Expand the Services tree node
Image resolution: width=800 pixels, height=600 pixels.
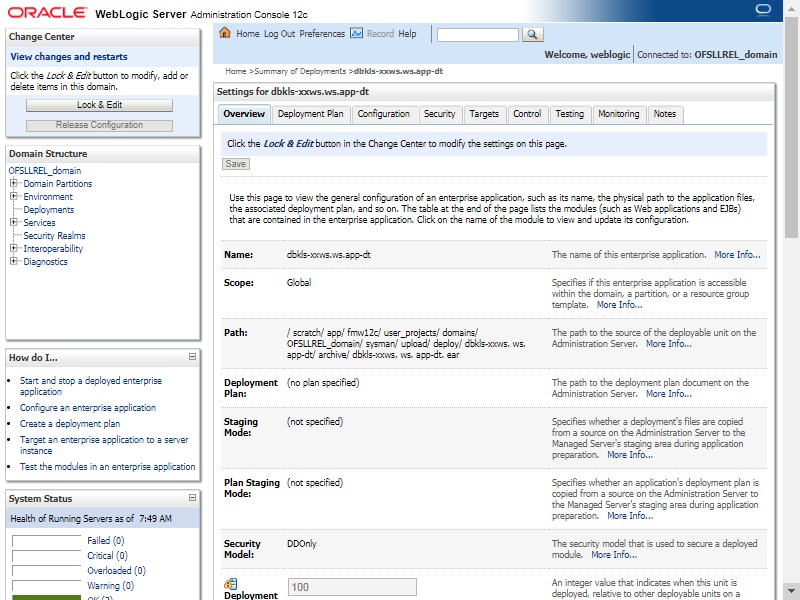pos(14,222)
